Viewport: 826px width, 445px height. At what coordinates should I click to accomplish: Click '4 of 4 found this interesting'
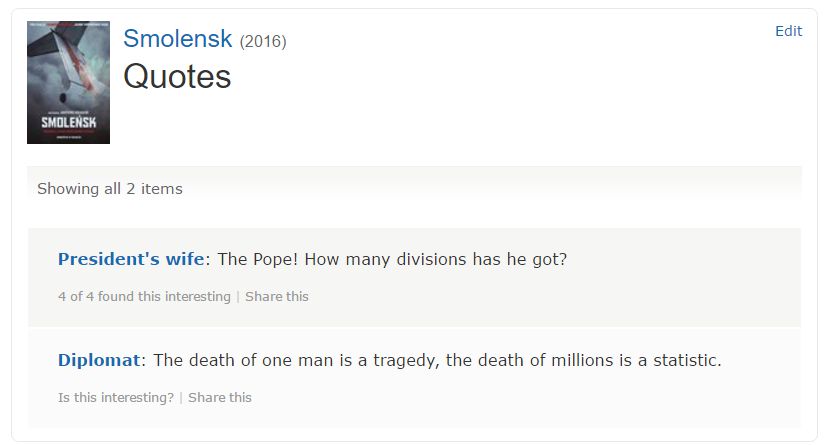click(144, 297)
